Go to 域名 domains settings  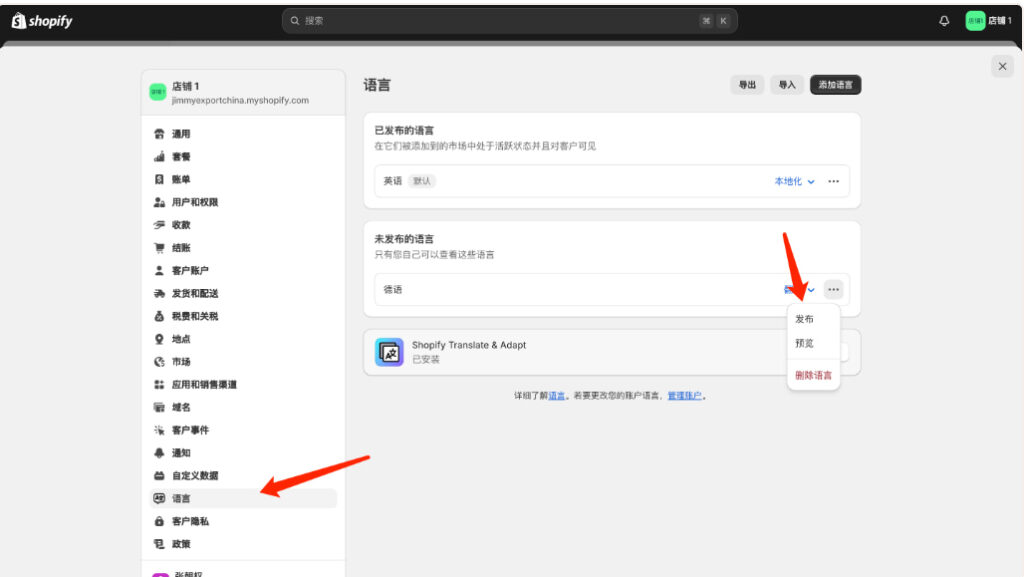click(180, 407)
